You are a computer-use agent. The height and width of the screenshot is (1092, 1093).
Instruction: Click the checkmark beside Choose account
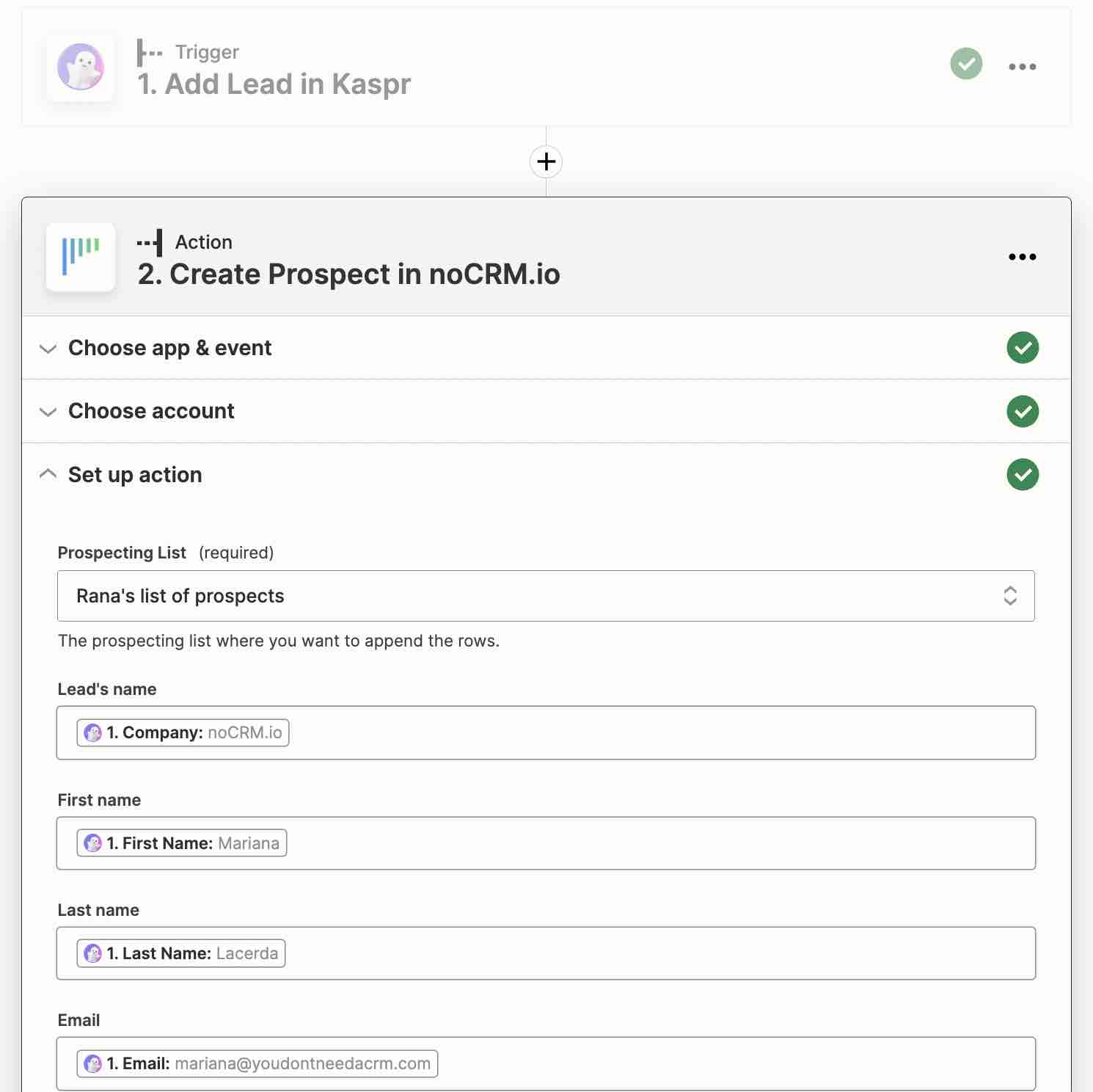click(1023, 411)
